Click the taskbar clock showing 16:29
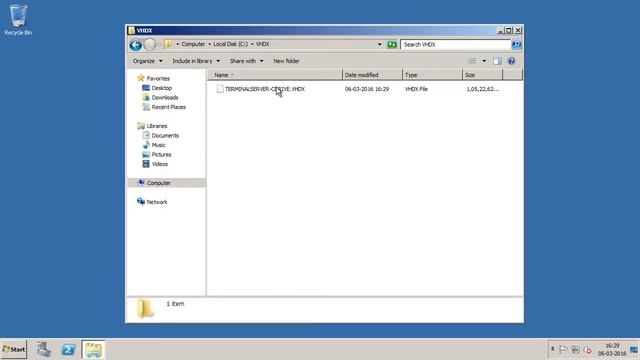The width and height of the screenshot is (640, 360). (x=612, y=349)
